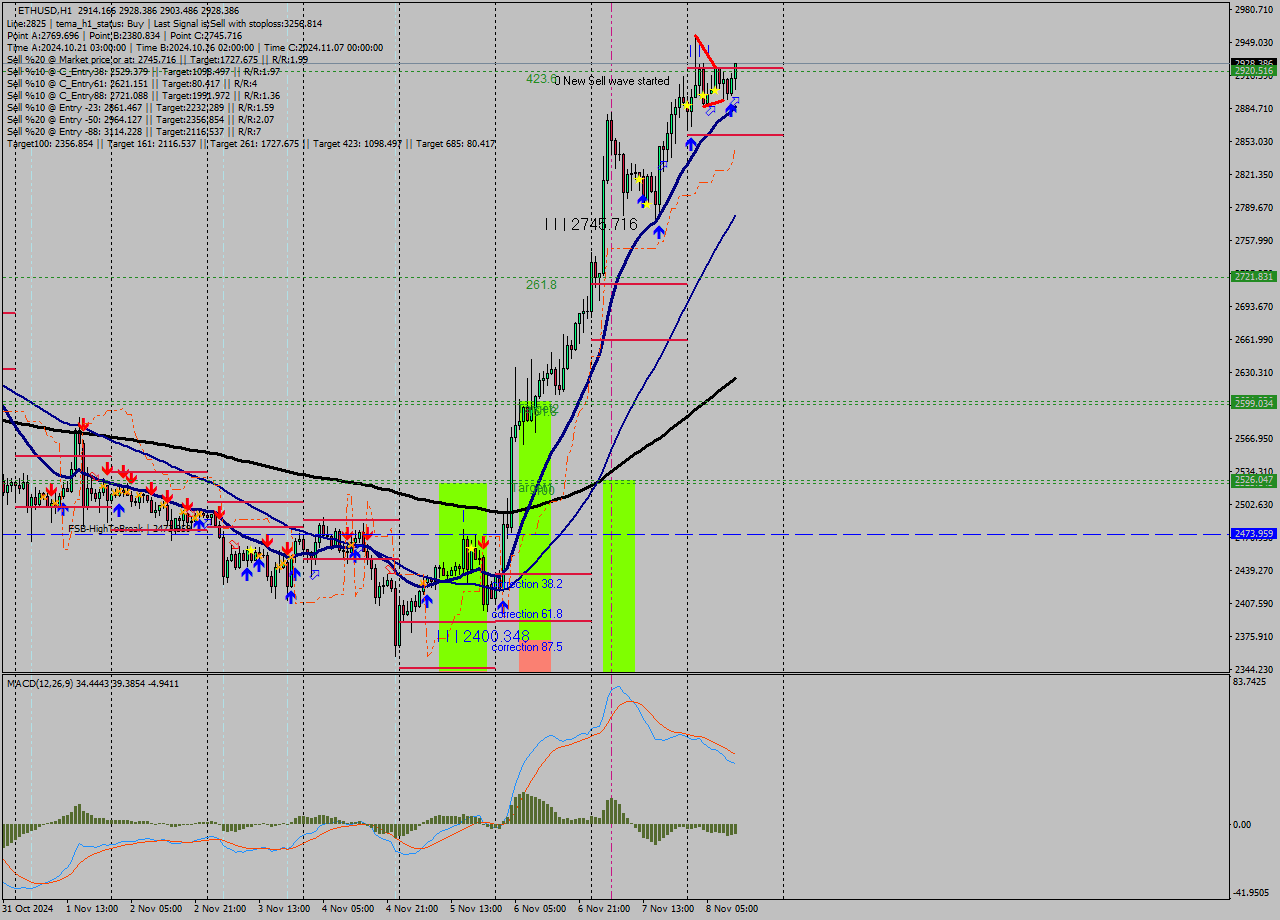Click the 2853.030 price axis value
The height and width of the screenshot is (920, 1280).
click(x=1254, y=141)
